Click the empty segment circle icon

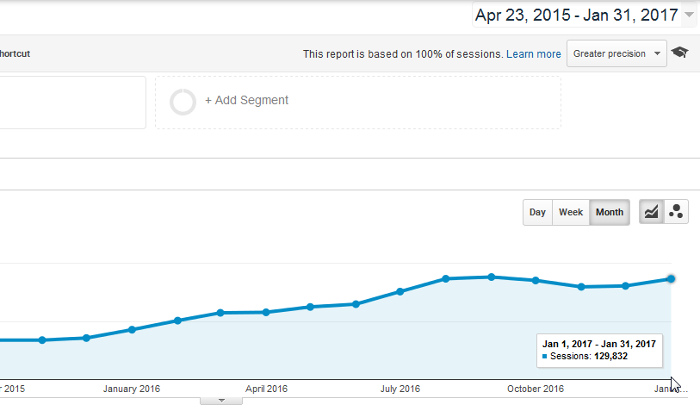point(183,101)
